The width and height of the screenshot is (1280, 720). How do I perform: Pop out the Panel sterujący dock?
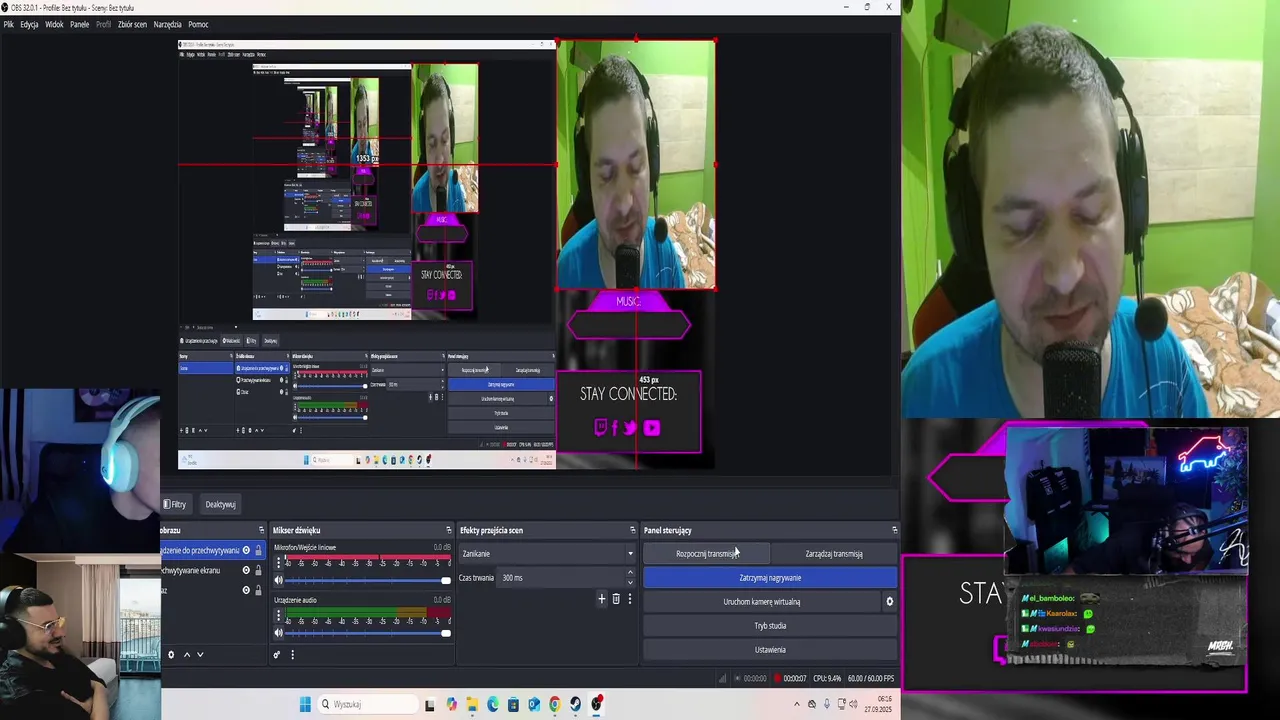tap(894, 530)
